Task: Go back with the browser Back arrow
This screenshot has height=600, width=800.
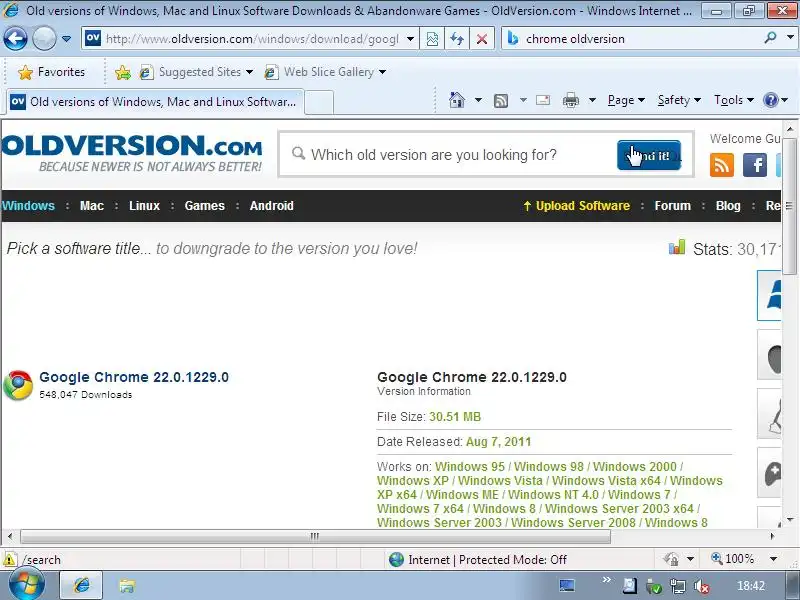Action: 15,38
